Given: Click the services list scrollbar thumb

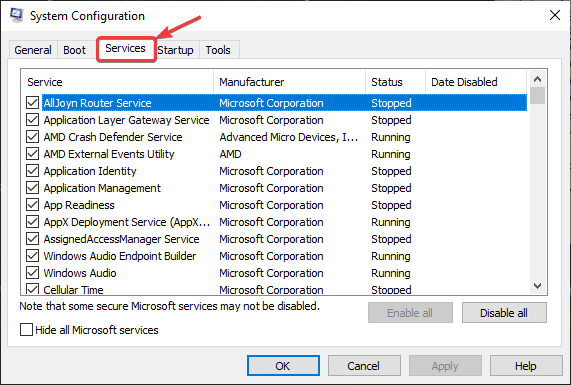Looking at the screenshot, I should point(537,96).
